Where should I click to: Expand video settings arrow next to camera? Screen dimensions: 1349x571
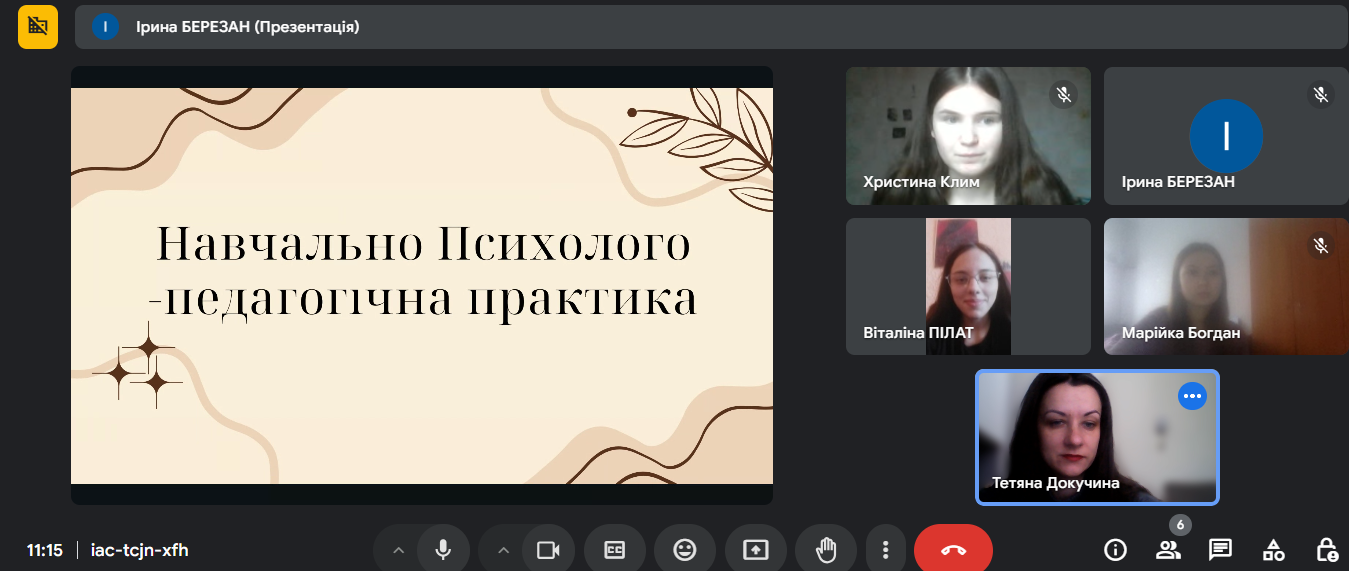point(503,549)
